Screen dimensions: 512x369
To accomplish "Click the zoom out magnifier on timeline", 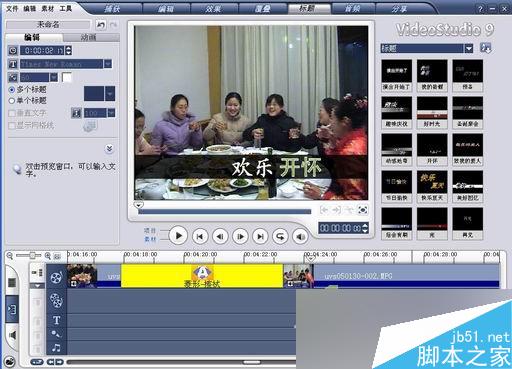I will coord(10,256).
